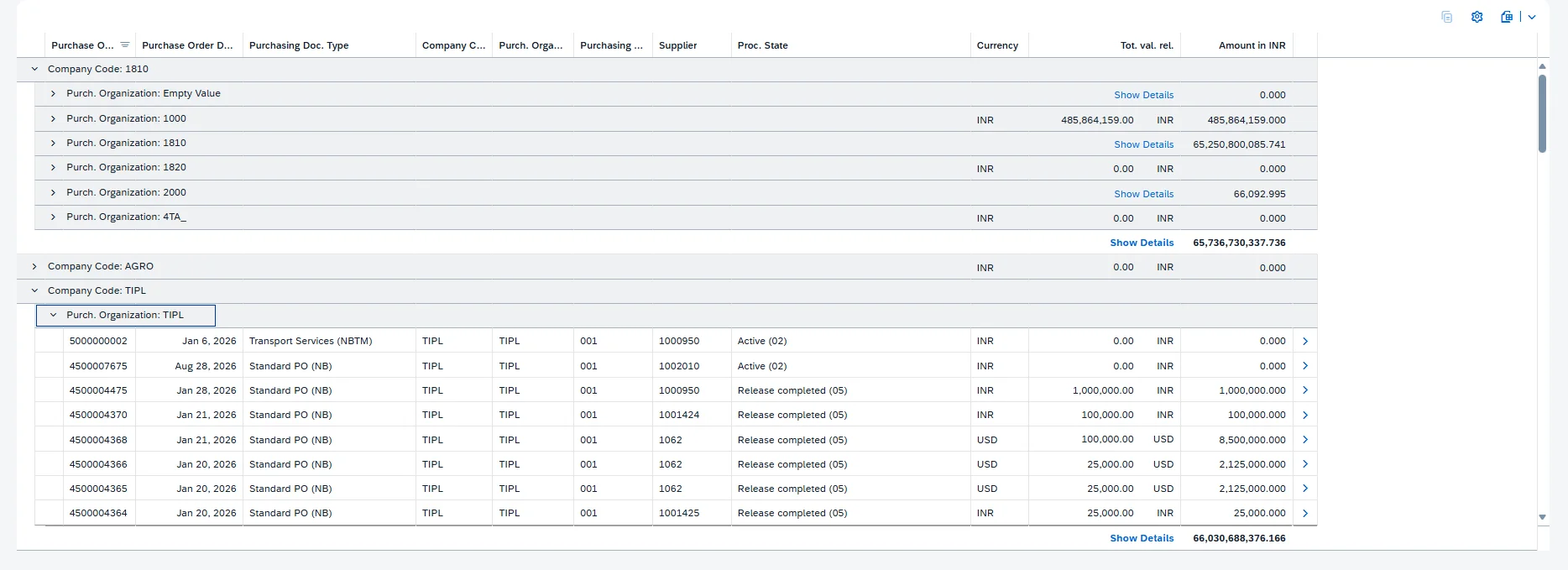Click scrollbar up arrow
This screenshot has width=1568, height=570.
1542,65
